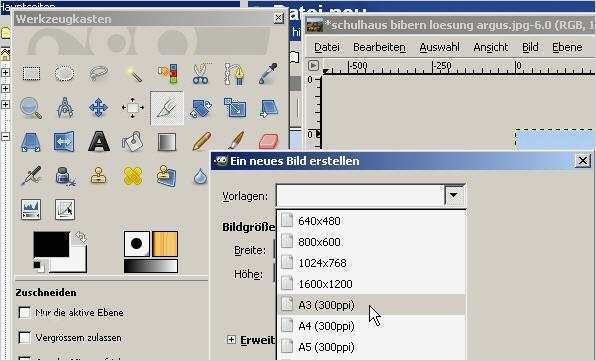Select the Measure compass tool
The width and height of the screenshot is (596, 361).
tap(65, 108)
